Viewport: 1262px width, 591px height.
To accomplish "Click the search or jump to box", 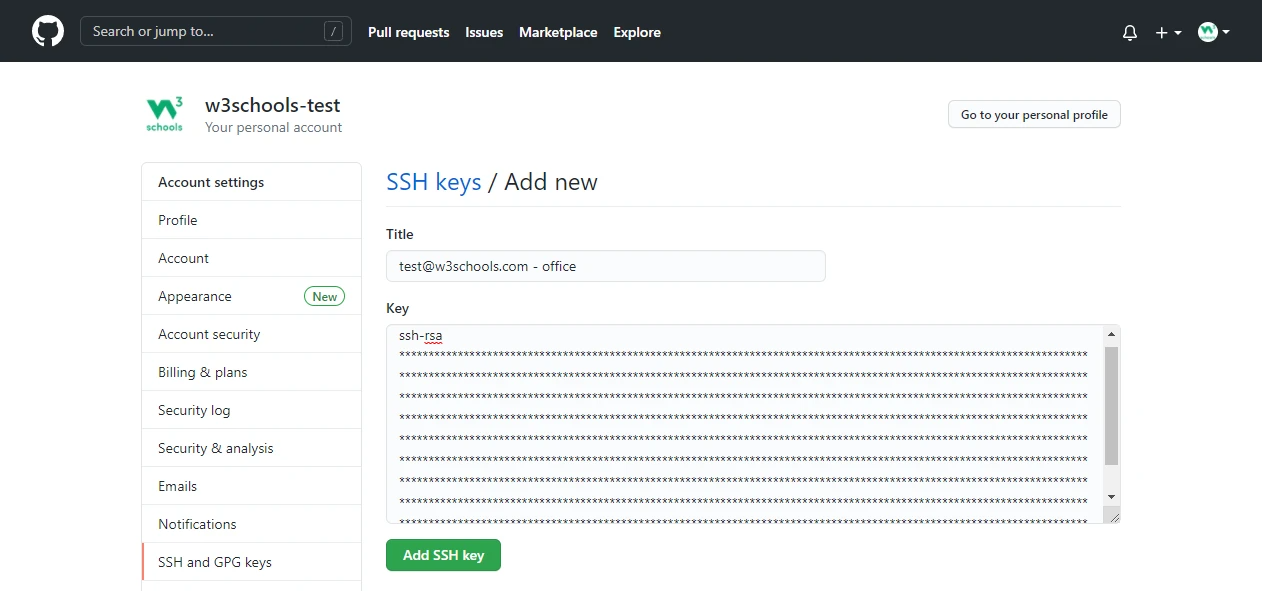I will (x=205, y=32).
